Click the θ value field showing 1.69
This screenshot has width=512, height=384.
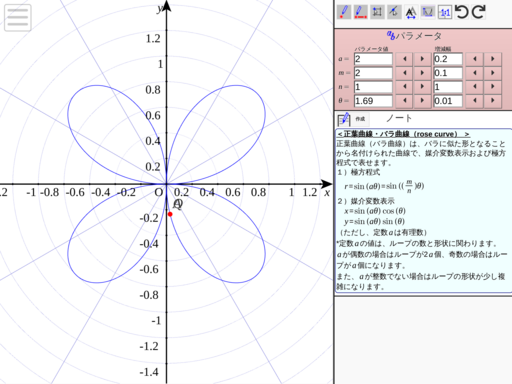[373, 101]
